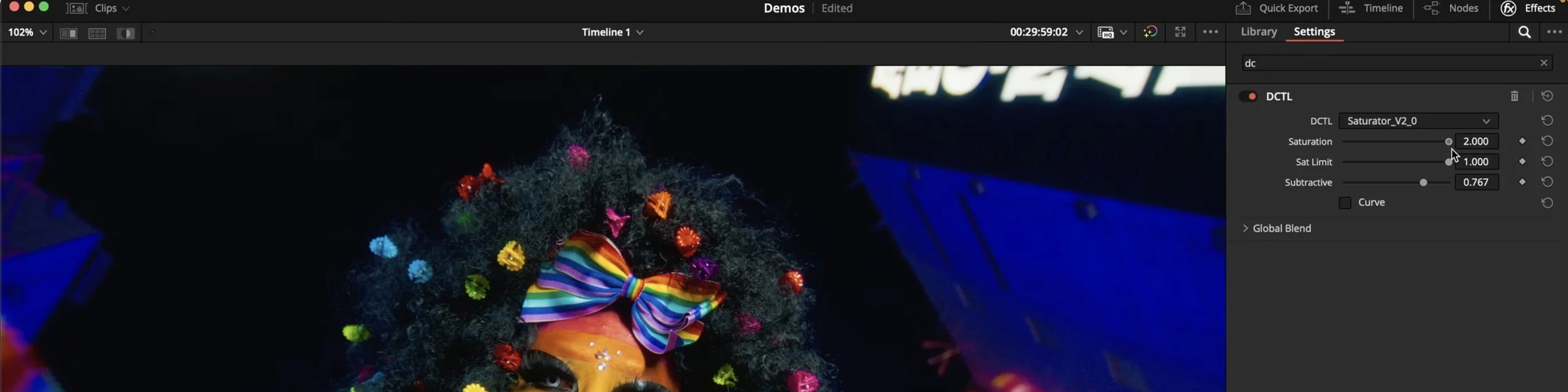Reset the DCTL file selection
The height and width of the screenshot is (392, 1568).
1547,120
